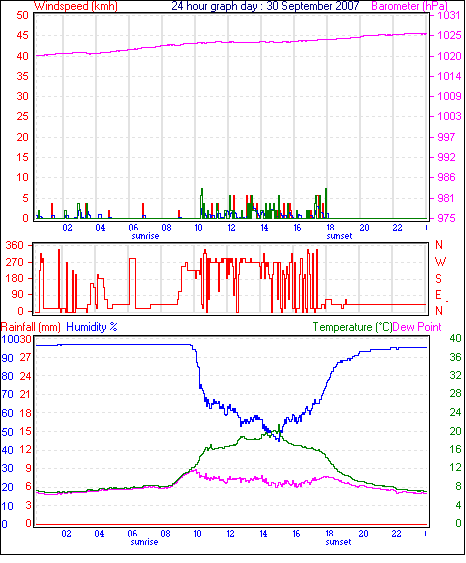The width and height of the screenshot is (466, 563).
Task: Click the 360 wind direction scale value
Action: tap(14, 246)
